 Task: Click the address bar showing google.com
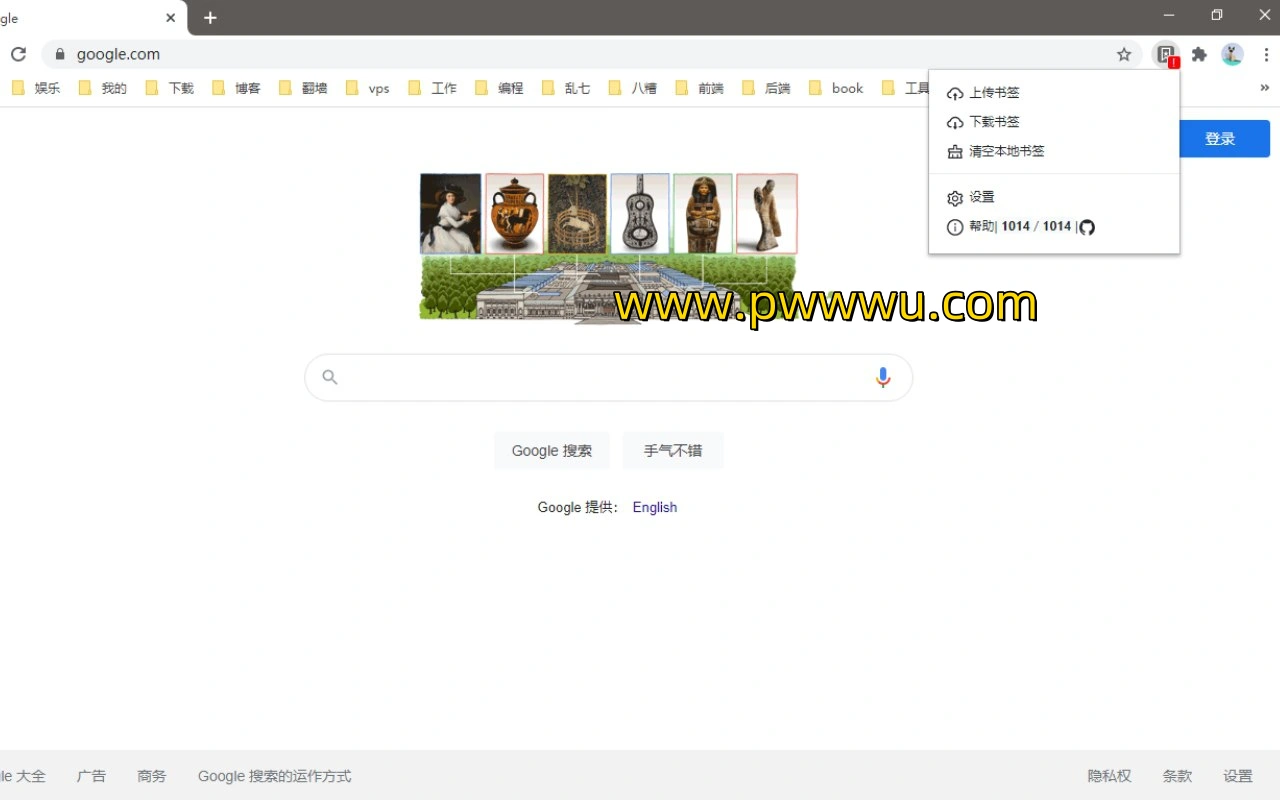(x=590, y=55)
